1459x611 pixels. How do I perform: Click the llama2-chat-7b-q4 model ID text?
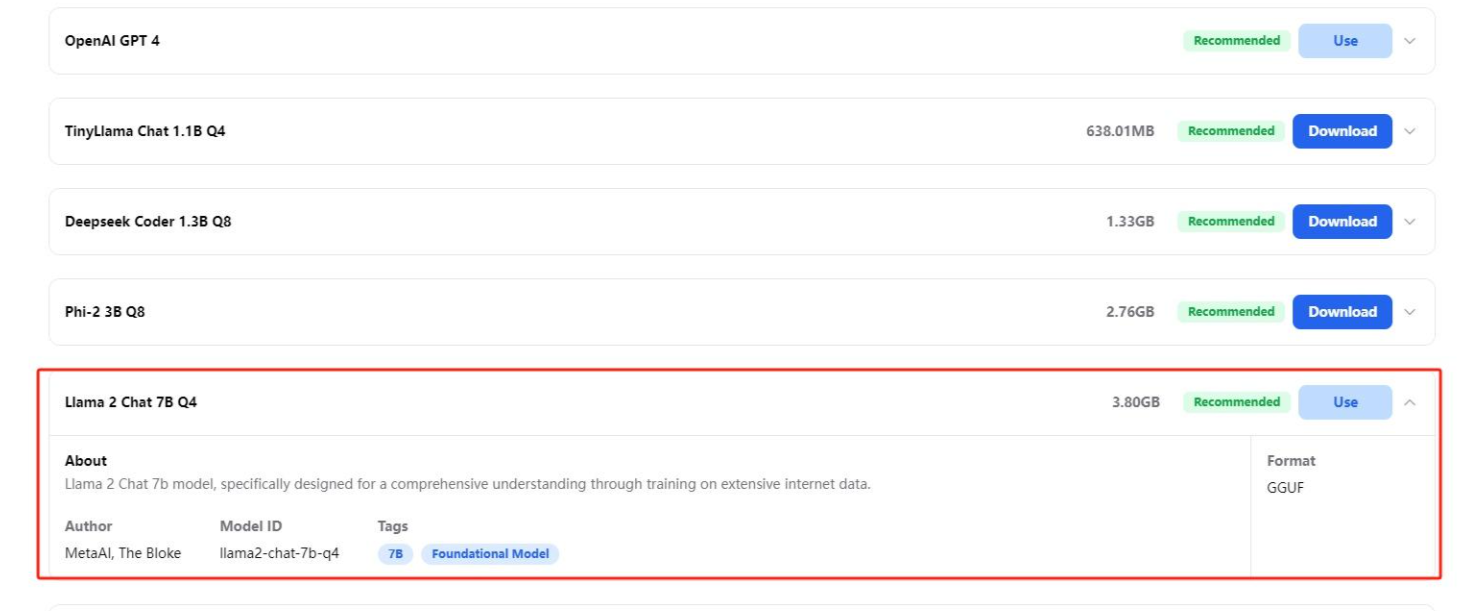pos(279,553)
